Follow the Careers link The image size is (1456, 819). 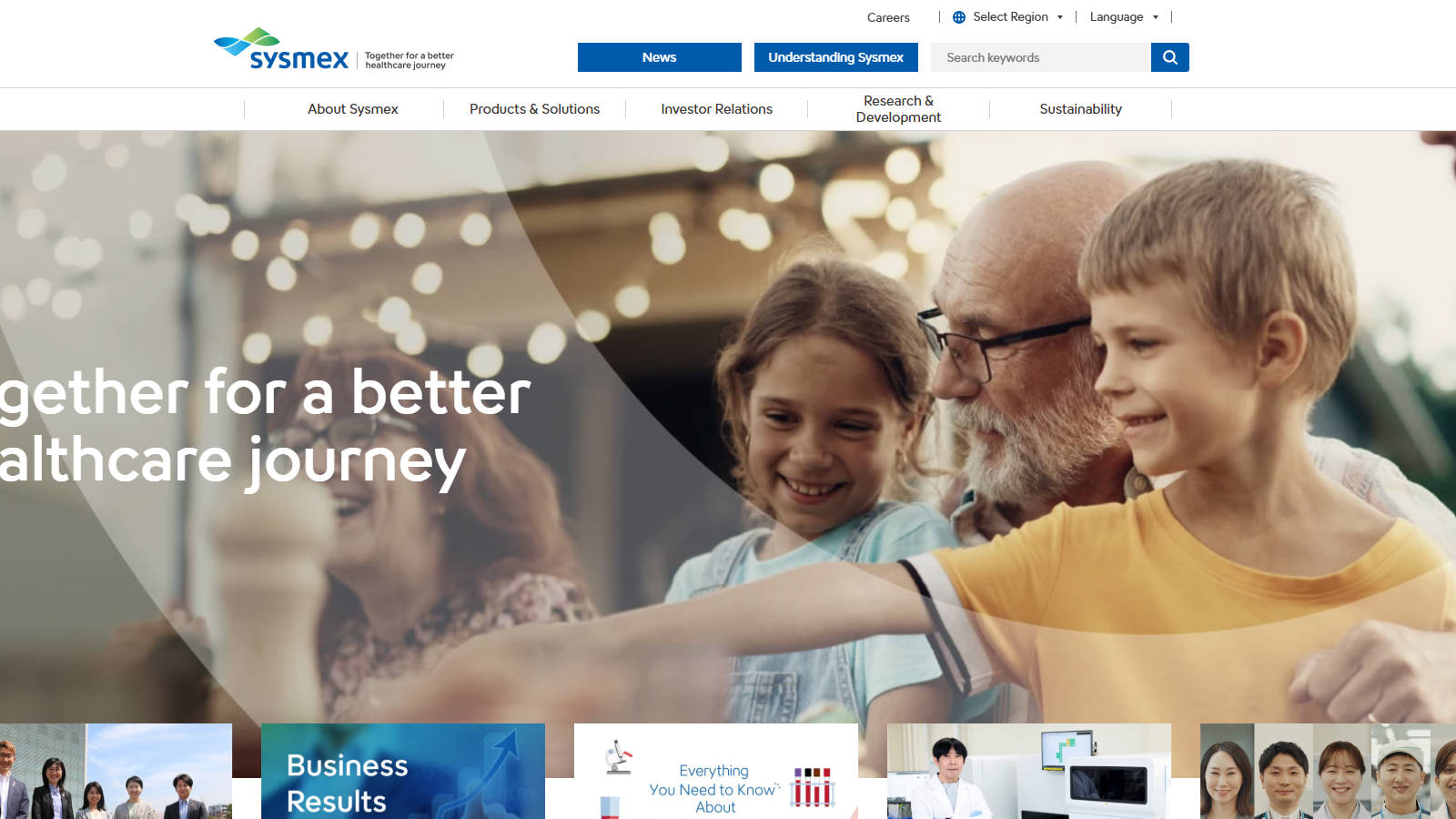(x=888, y=17)
